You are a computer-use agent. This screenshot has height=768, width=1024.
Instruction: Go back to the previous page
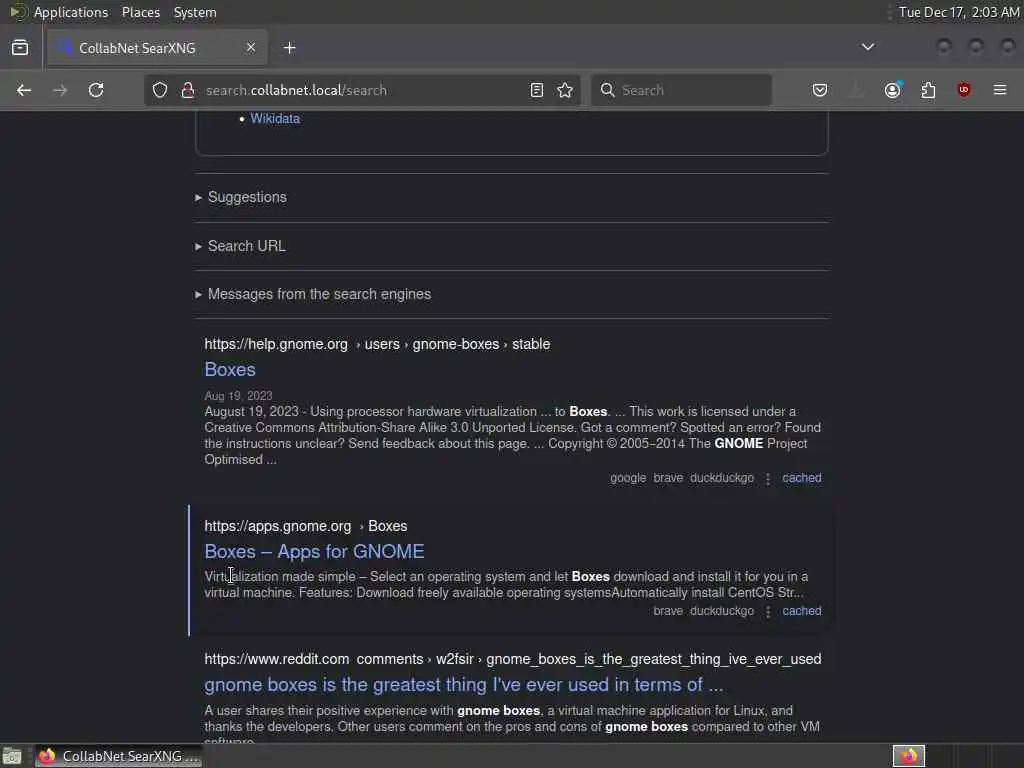[24, 90]
